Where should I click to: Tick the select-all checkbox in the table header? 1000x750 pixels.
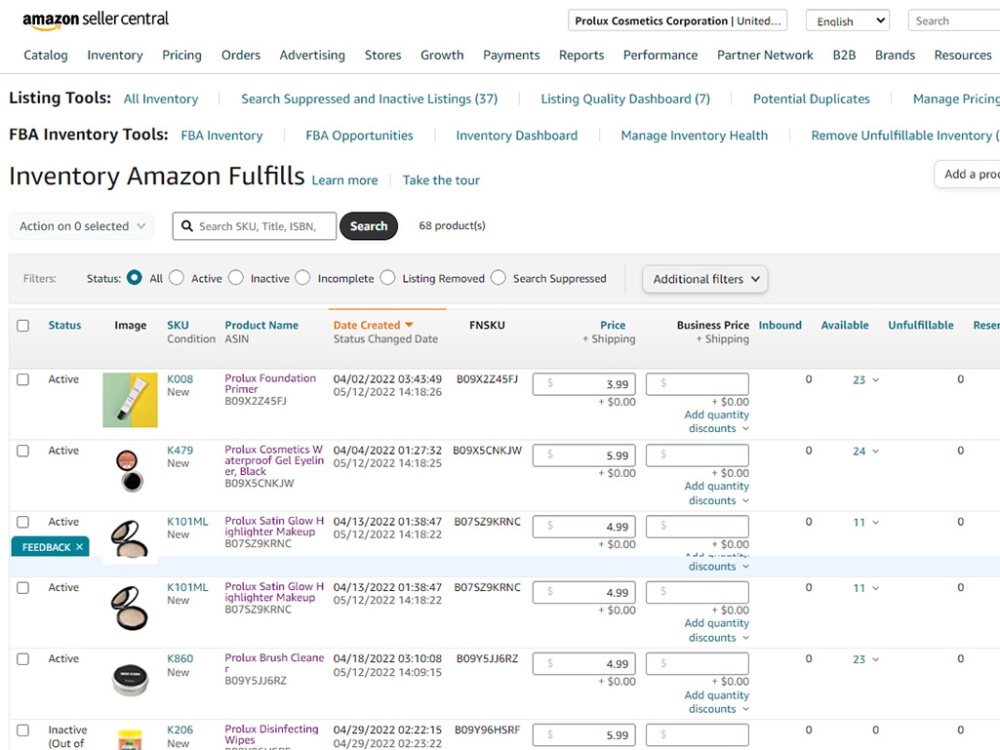[x=23, y=325]
